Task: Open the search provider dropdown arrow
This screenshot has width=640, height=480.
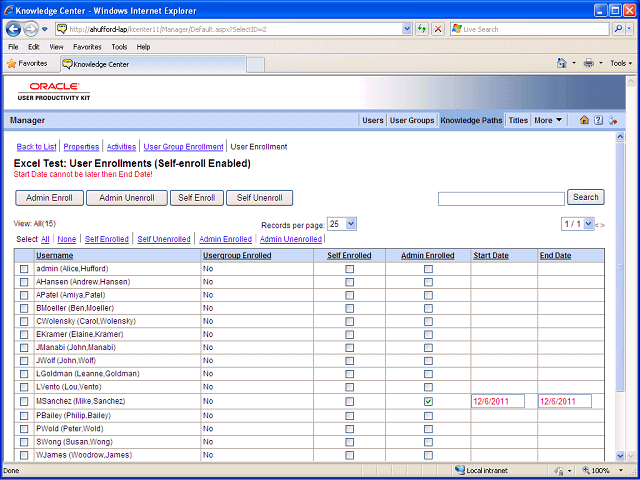Action: point(630,29)
